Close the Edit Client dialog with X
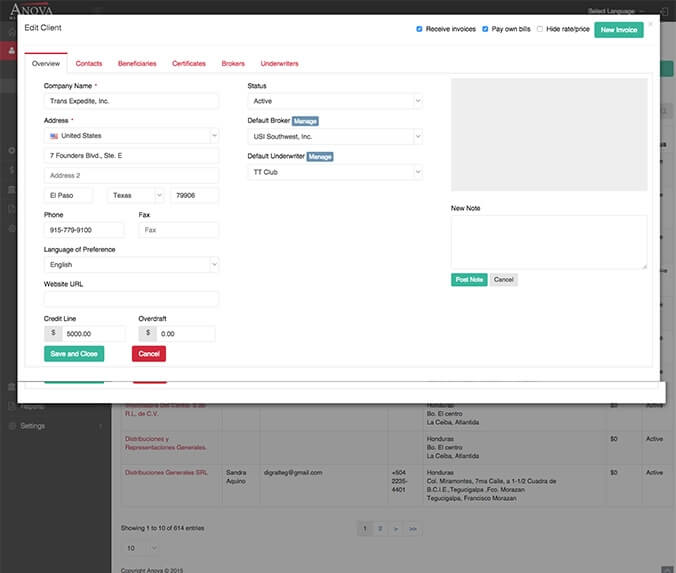This screenshot has height=573, width=676. (651, 22)
